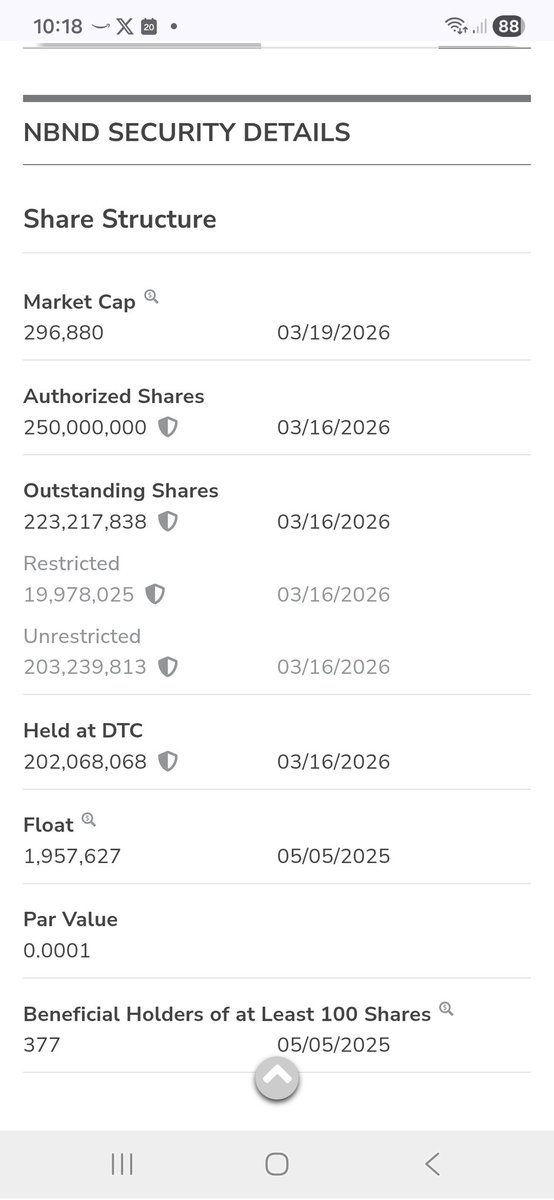Tap the shield icon next to Restricted shares
554x1200 pixels.
point(155,594)
